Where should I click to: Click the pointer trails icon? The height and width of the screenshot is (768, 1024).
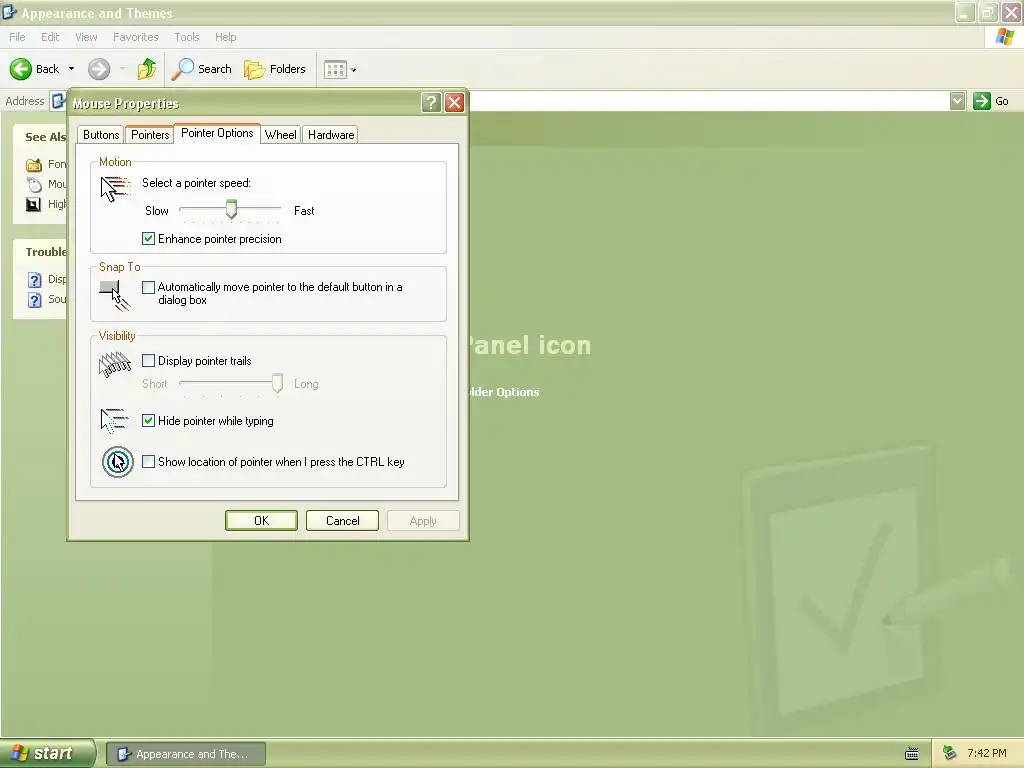pos(115,364)
